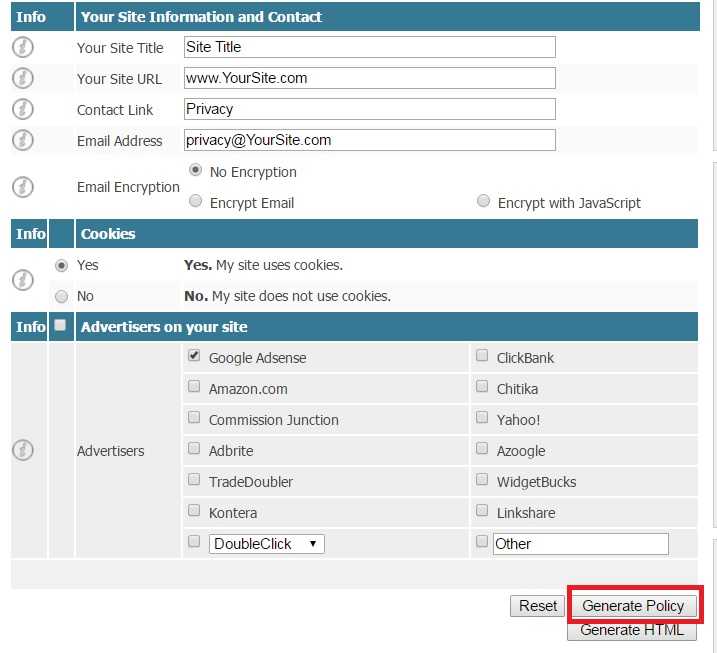Click the Your Site Title text field

(x=369, y=47)
